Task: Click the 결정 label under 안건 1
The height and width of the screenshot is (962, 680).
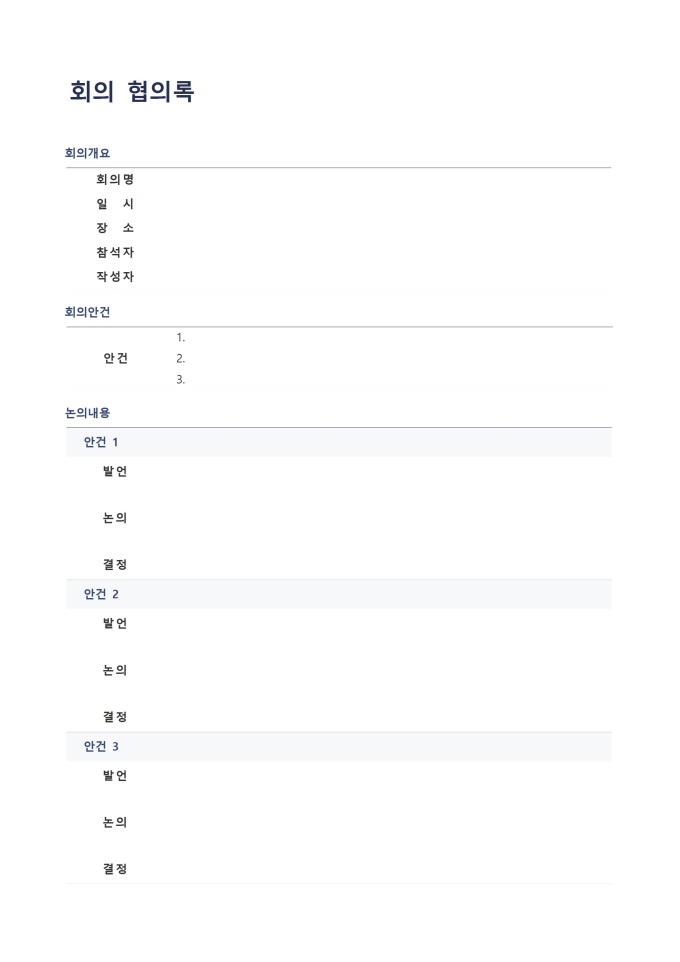Action: pyautogui.click(x=115, y=565)
